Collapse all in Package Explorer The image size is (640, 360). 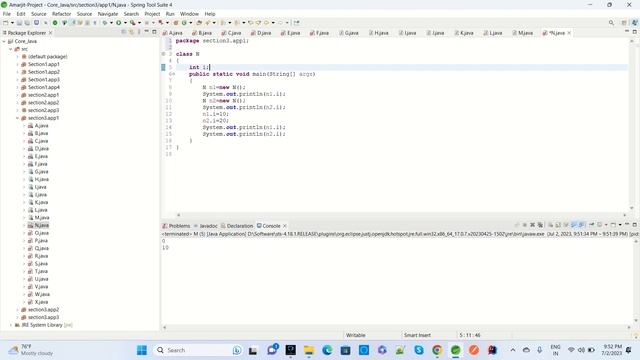pyautogui.click(x=123, y=32)
